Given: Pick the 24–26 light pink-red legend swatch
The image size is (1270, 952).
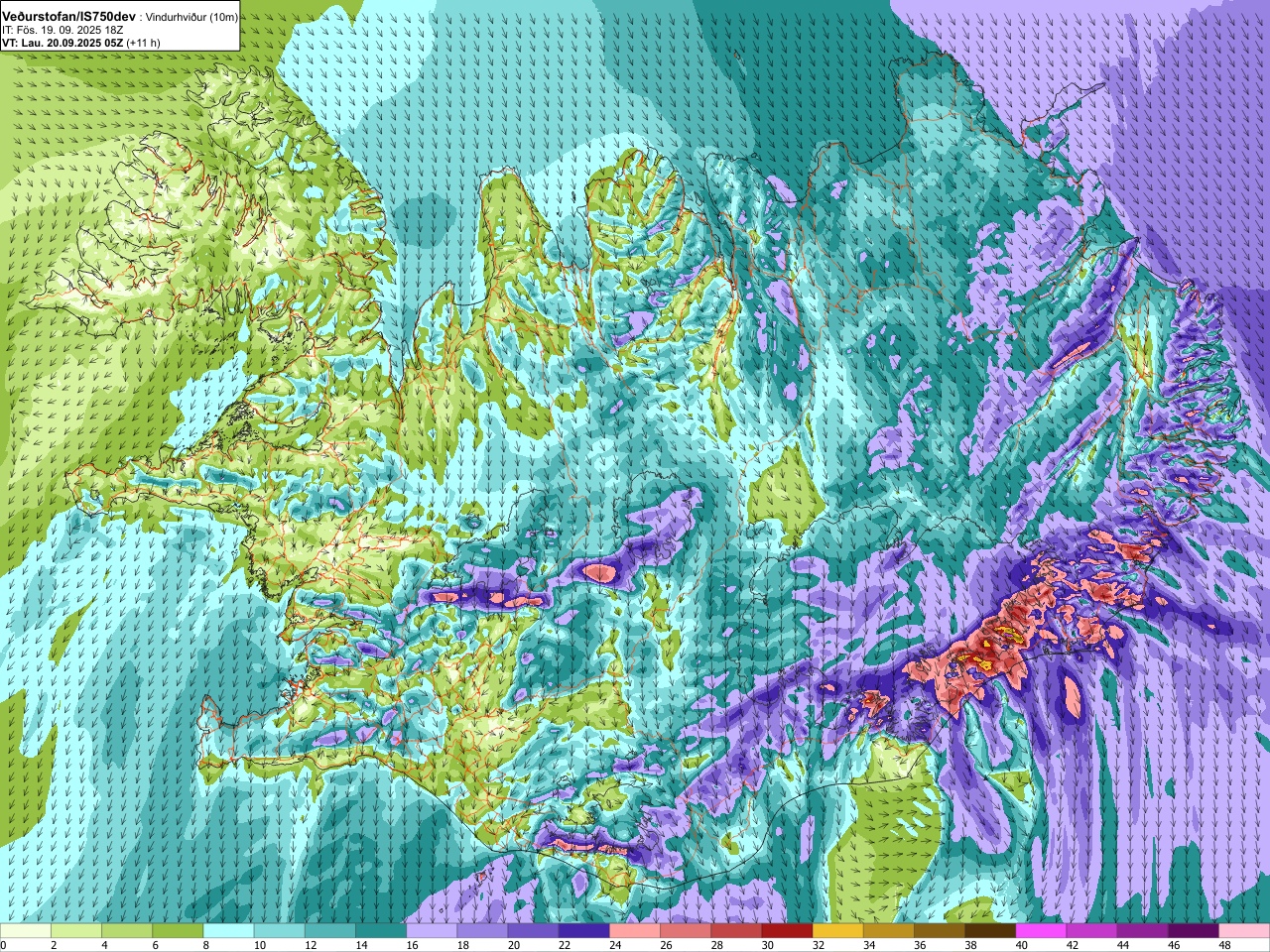Looking at the screenshot, I should click(635, 931).
